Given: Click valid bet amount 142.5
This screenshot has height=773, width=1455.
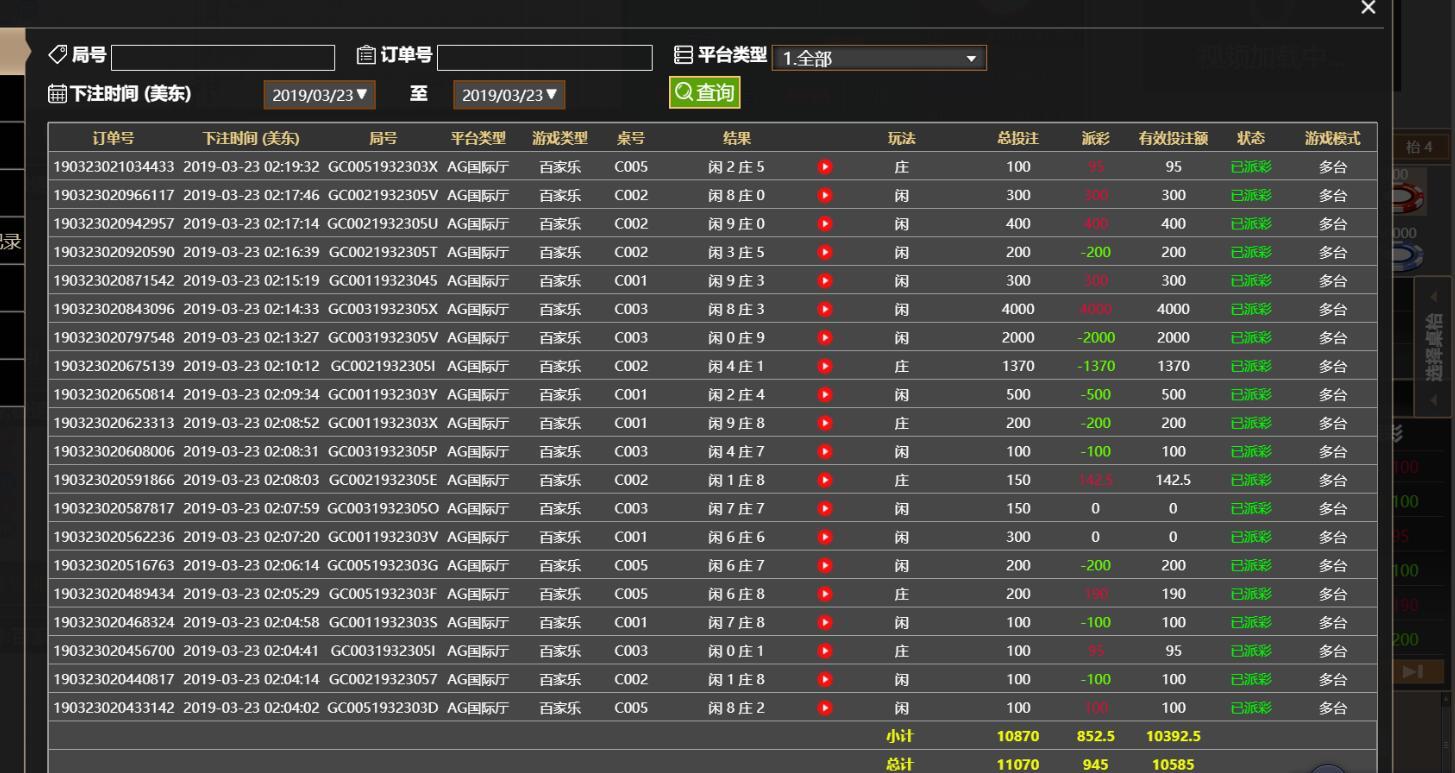Looking at the screenshot, I should click(x=1173, y=481).
